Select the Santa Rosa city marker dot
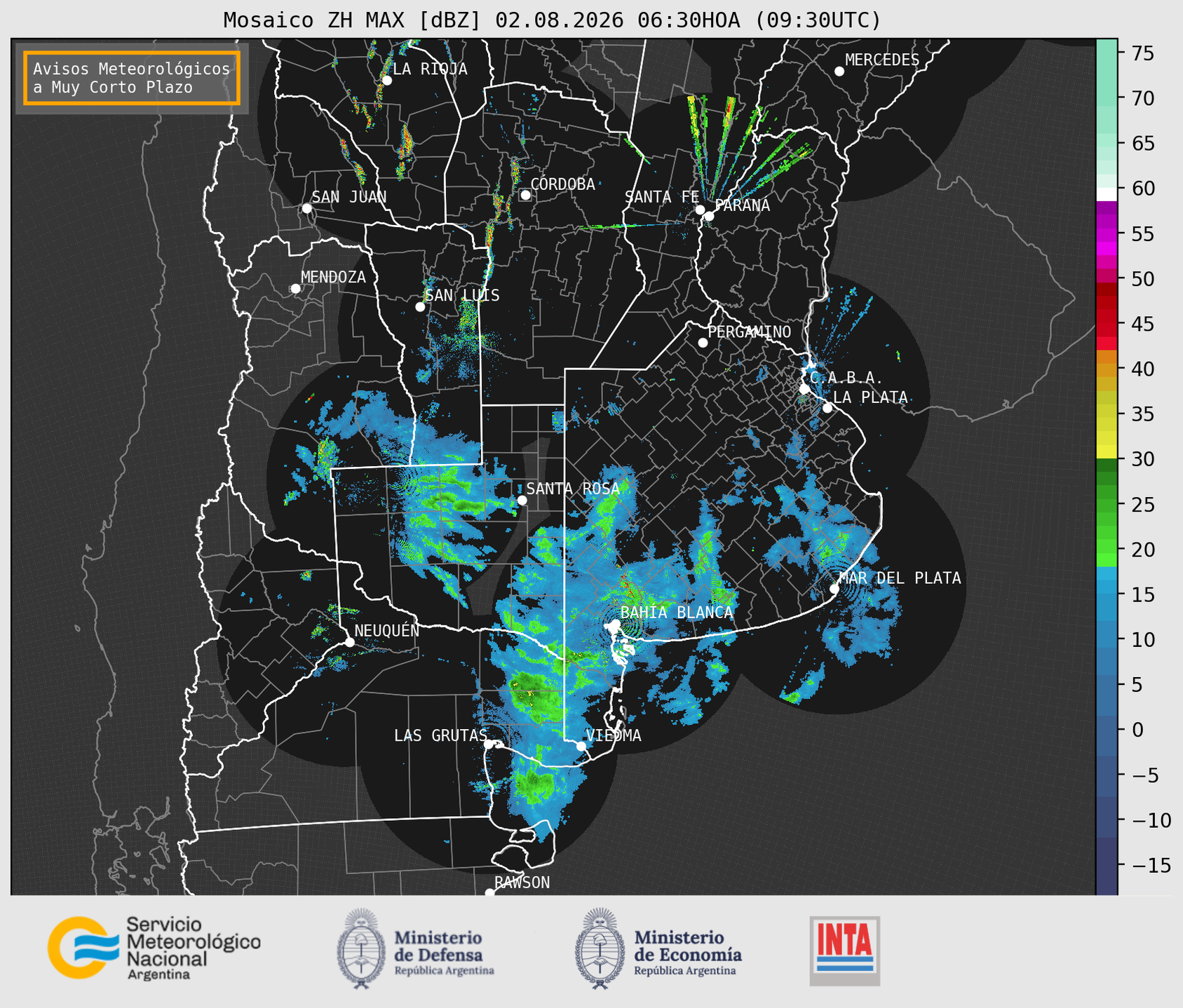The image size is (1183, 1008). click(522, 500)
